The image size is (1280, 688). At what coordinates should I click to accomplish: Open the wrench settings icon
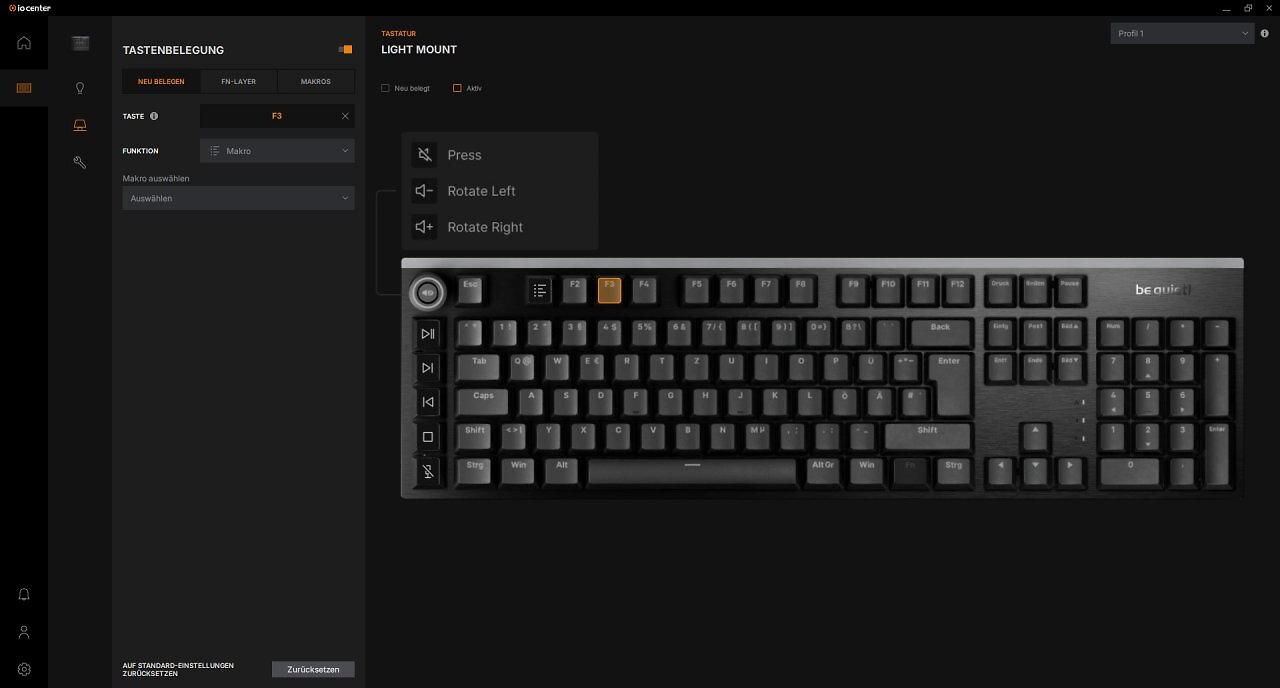pos(80,162)
